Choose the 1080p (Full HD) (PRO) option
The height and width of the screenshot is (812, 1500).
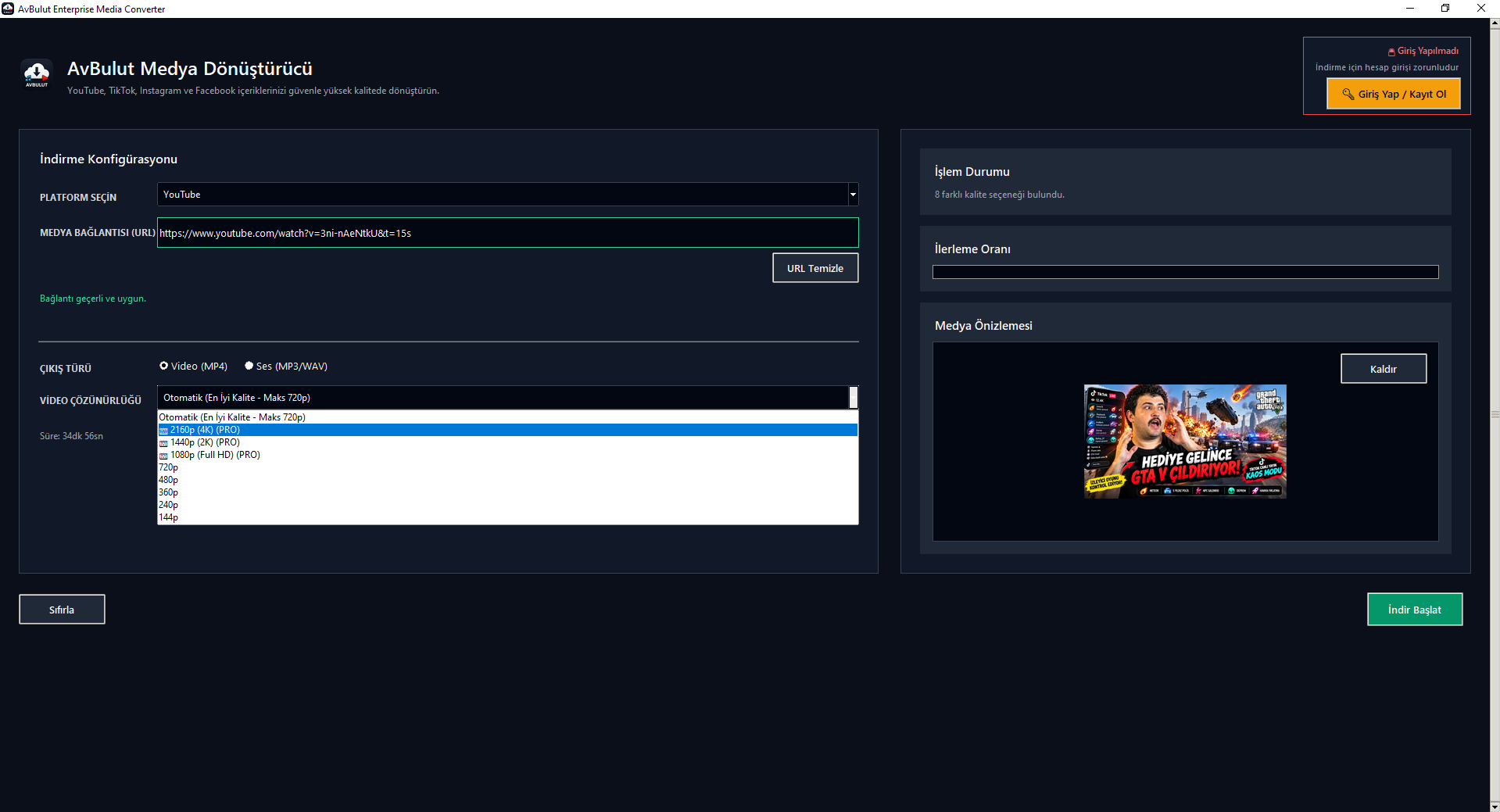pyautogui.click(x=508, y=455)
